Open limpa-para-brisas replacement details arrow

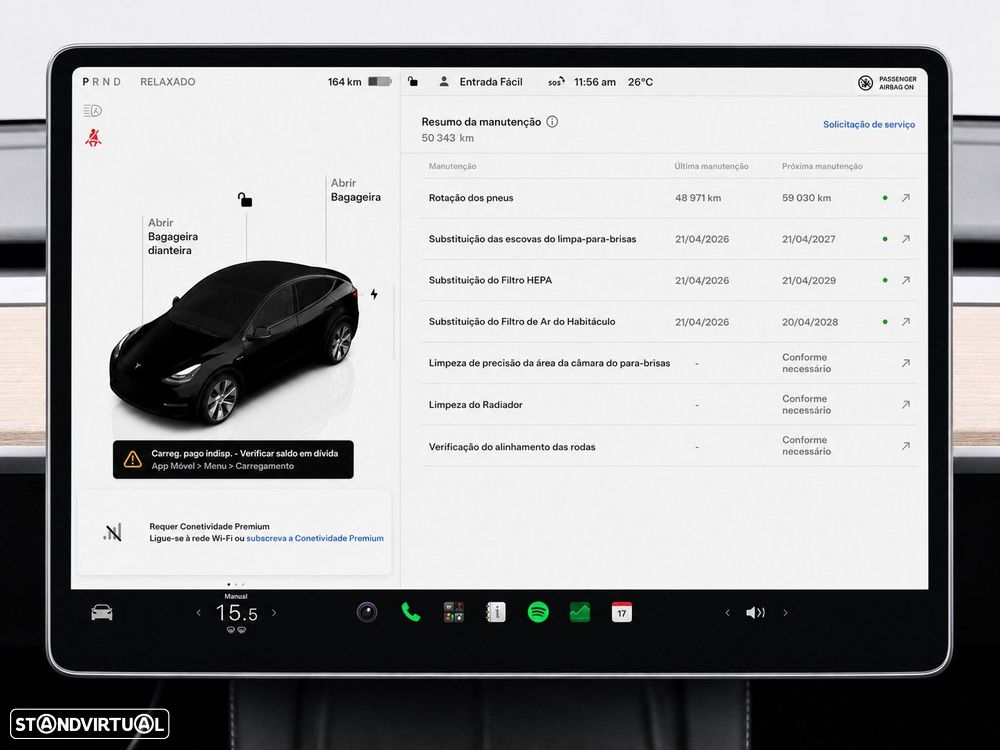point(906,239)
